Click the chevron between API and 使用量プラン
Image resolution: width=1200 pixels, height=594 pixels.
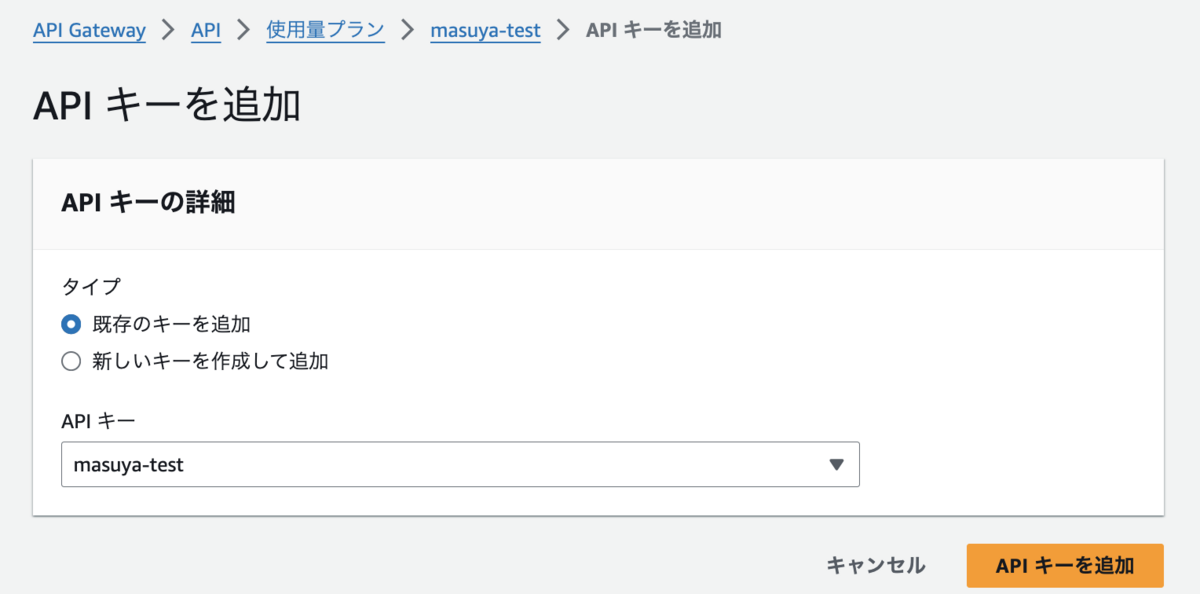(243, 30)
